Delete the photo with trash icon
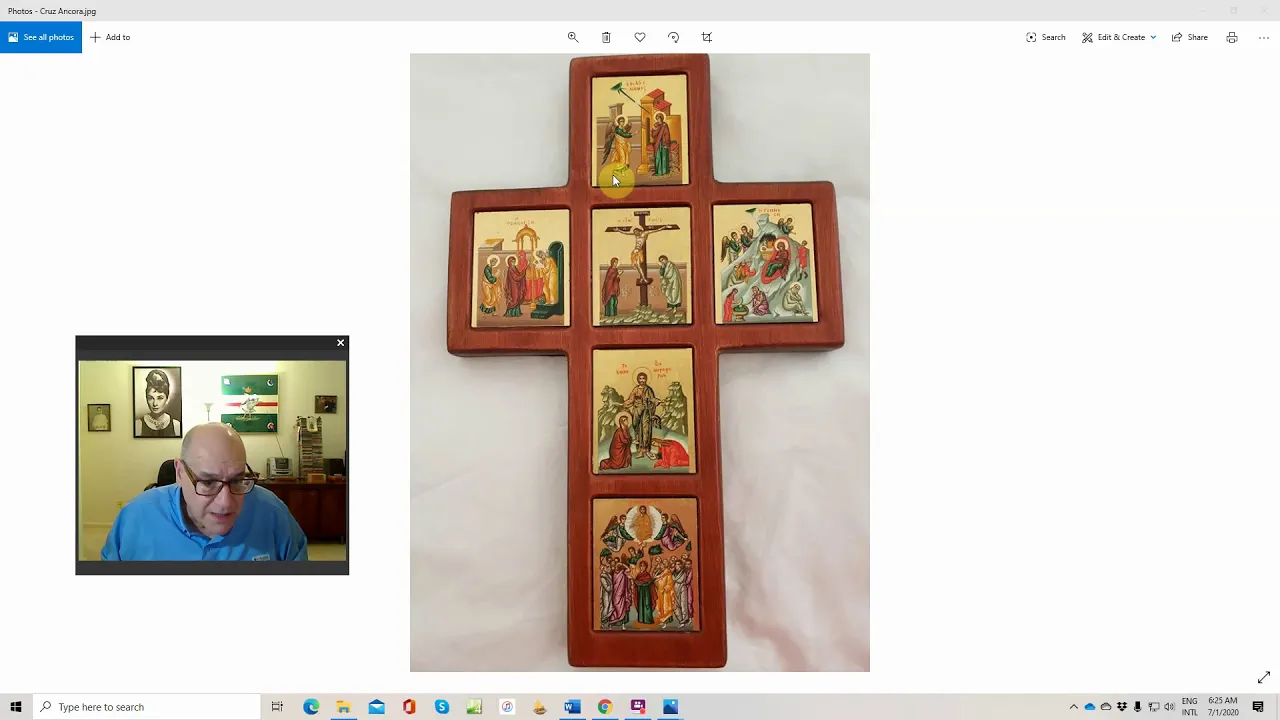 point(606,37)
